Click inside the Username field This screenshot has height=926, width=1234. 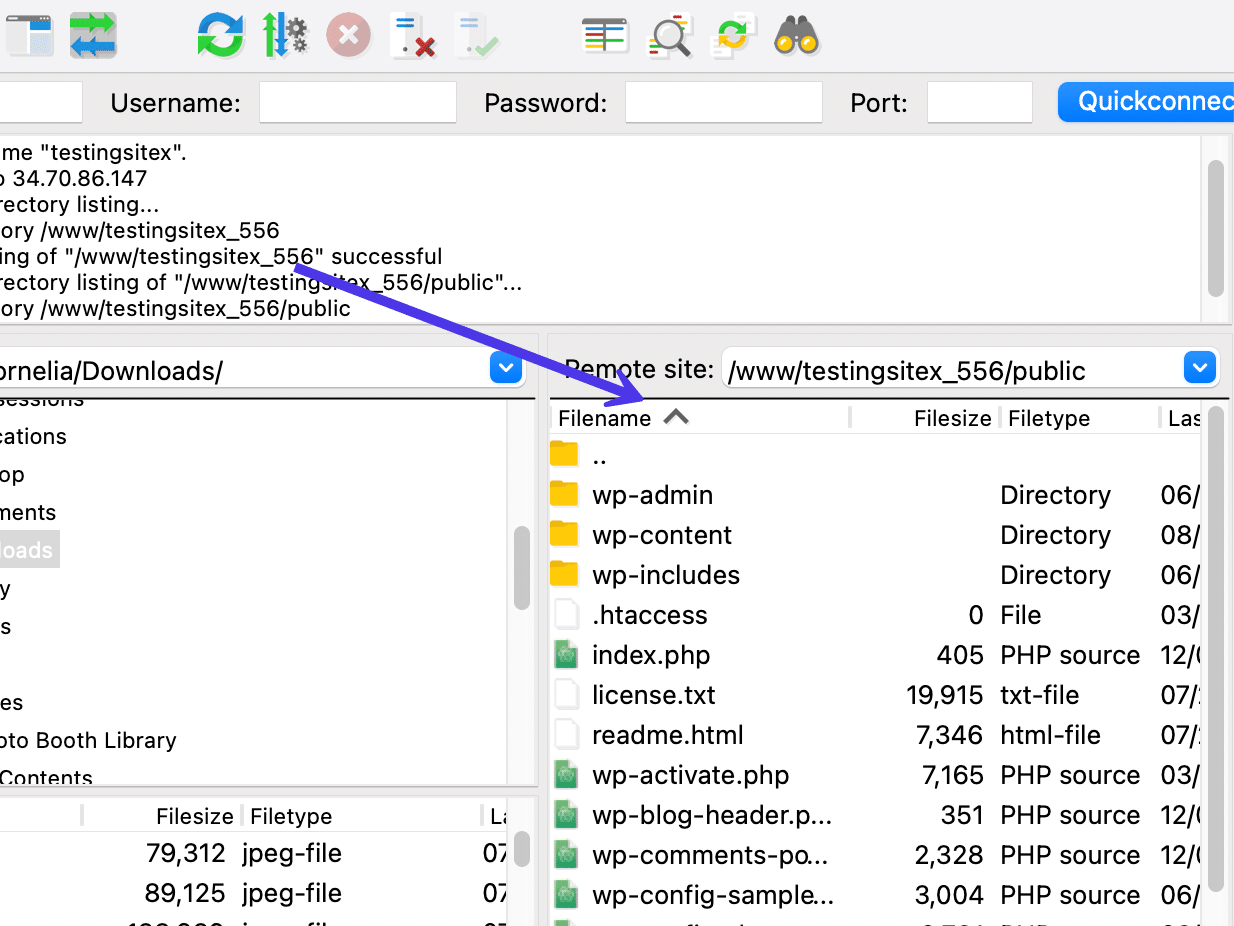[x=357, y=101]
